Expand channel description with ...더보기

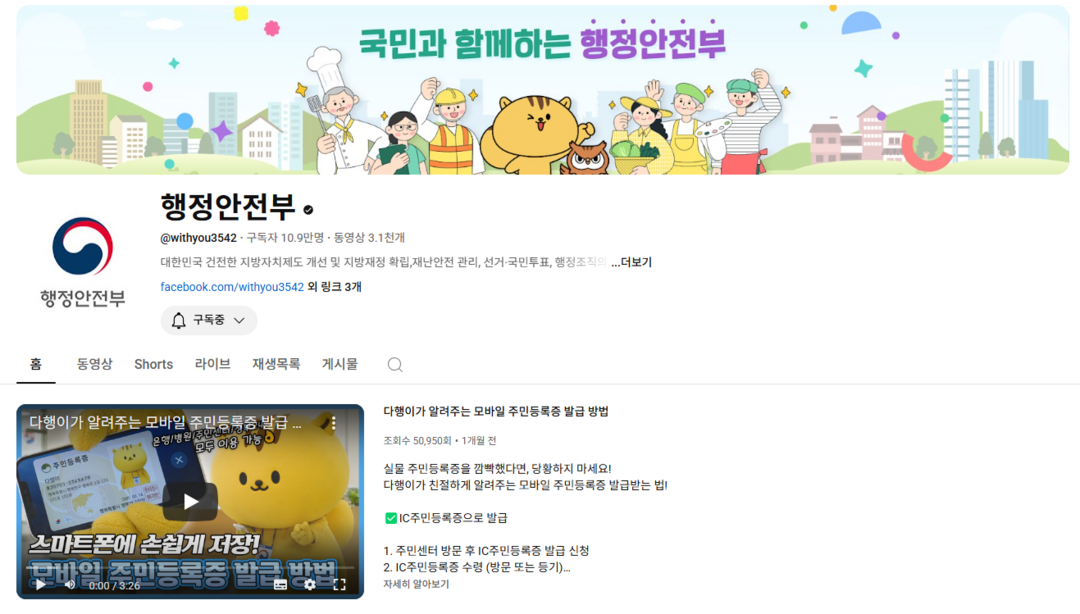(631, 263)
